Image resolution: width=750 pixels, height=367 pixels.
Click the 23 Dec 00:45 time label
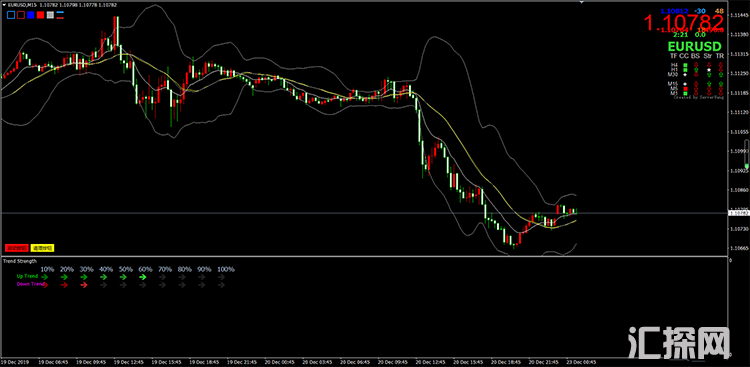[x=580, y=362]
